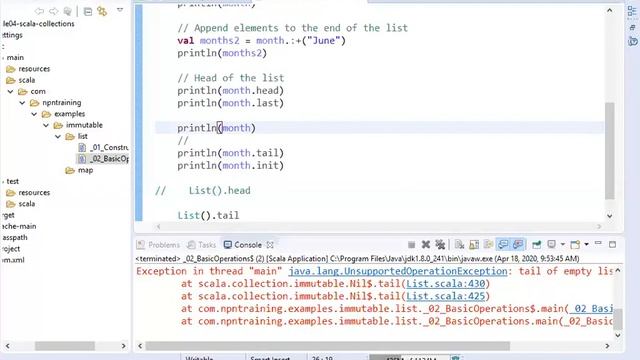
Task: Terminate the console process (stop icon)
Action: (411, 244)
